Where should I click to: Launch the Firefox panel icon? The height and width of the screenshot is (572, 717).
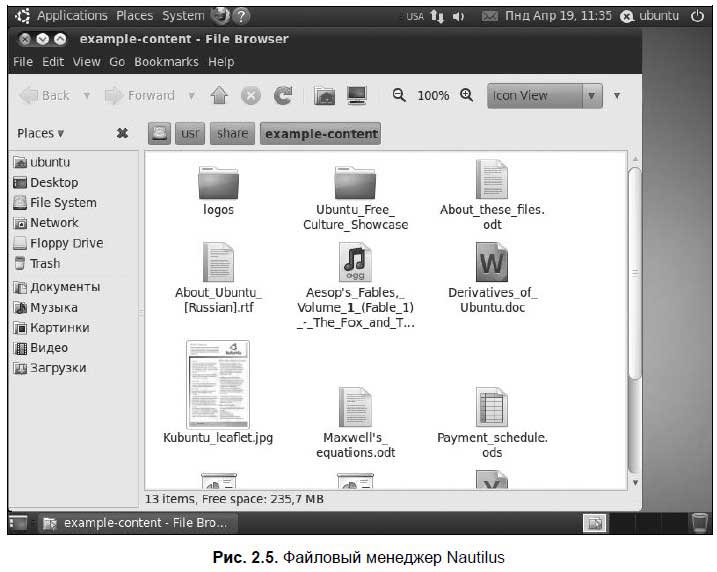(x=220, y=16)
